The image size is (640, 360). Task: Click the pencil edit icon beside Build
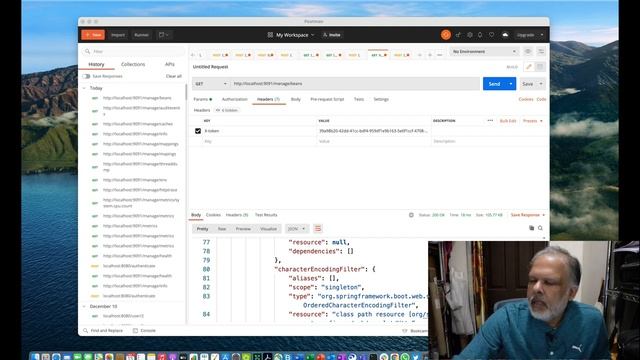(x=529, y=67)
